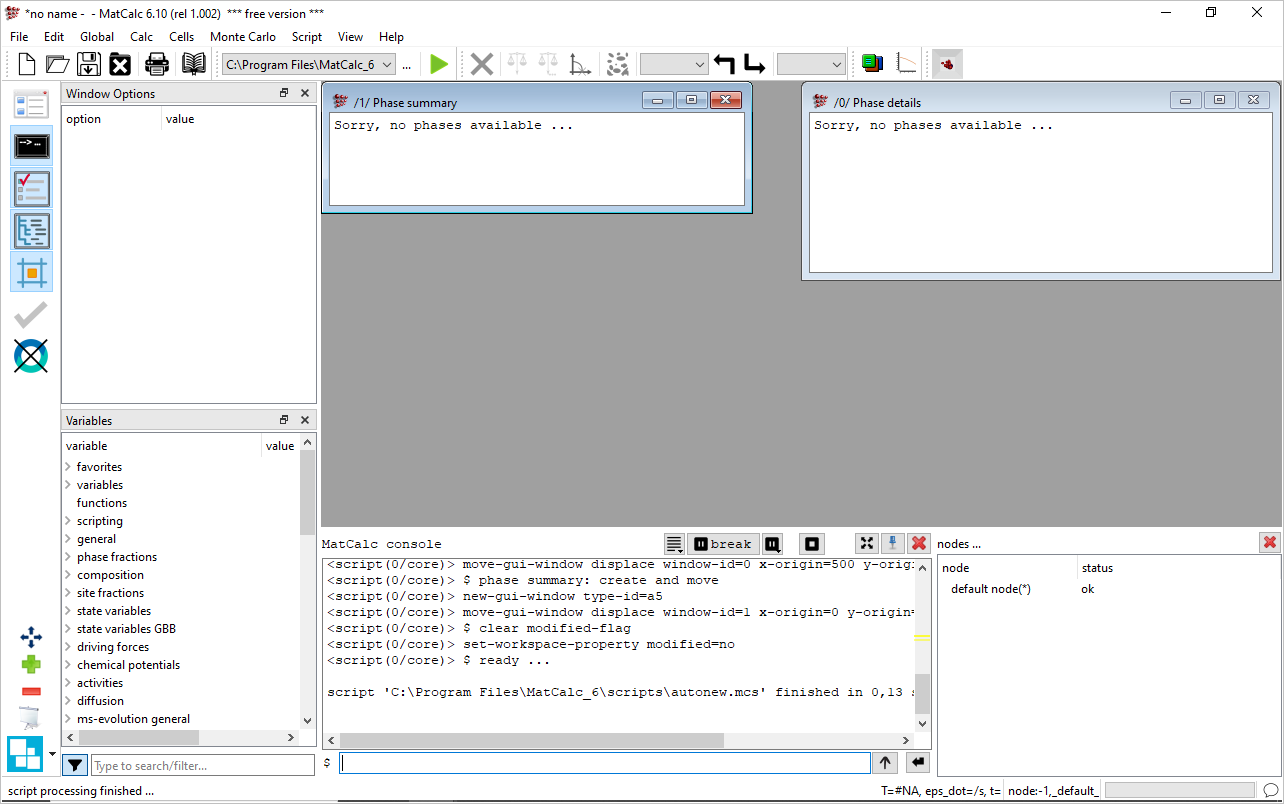Toggle the variables tree panel sidebar button
The height and width of the screenshot is (804, 1284).
click(x=31, y=230)
